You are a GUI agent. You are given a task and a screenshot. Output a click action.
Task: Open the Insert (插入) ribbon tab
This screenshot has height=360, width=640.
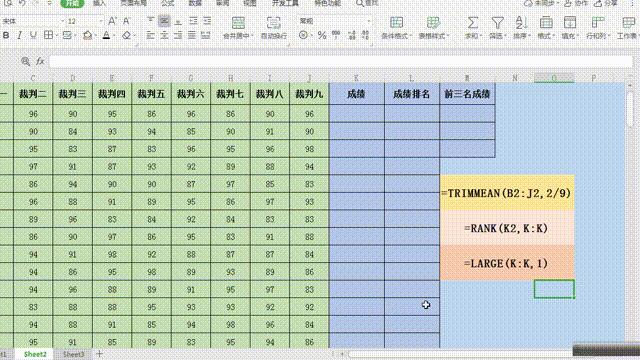[x=99, y=3]
